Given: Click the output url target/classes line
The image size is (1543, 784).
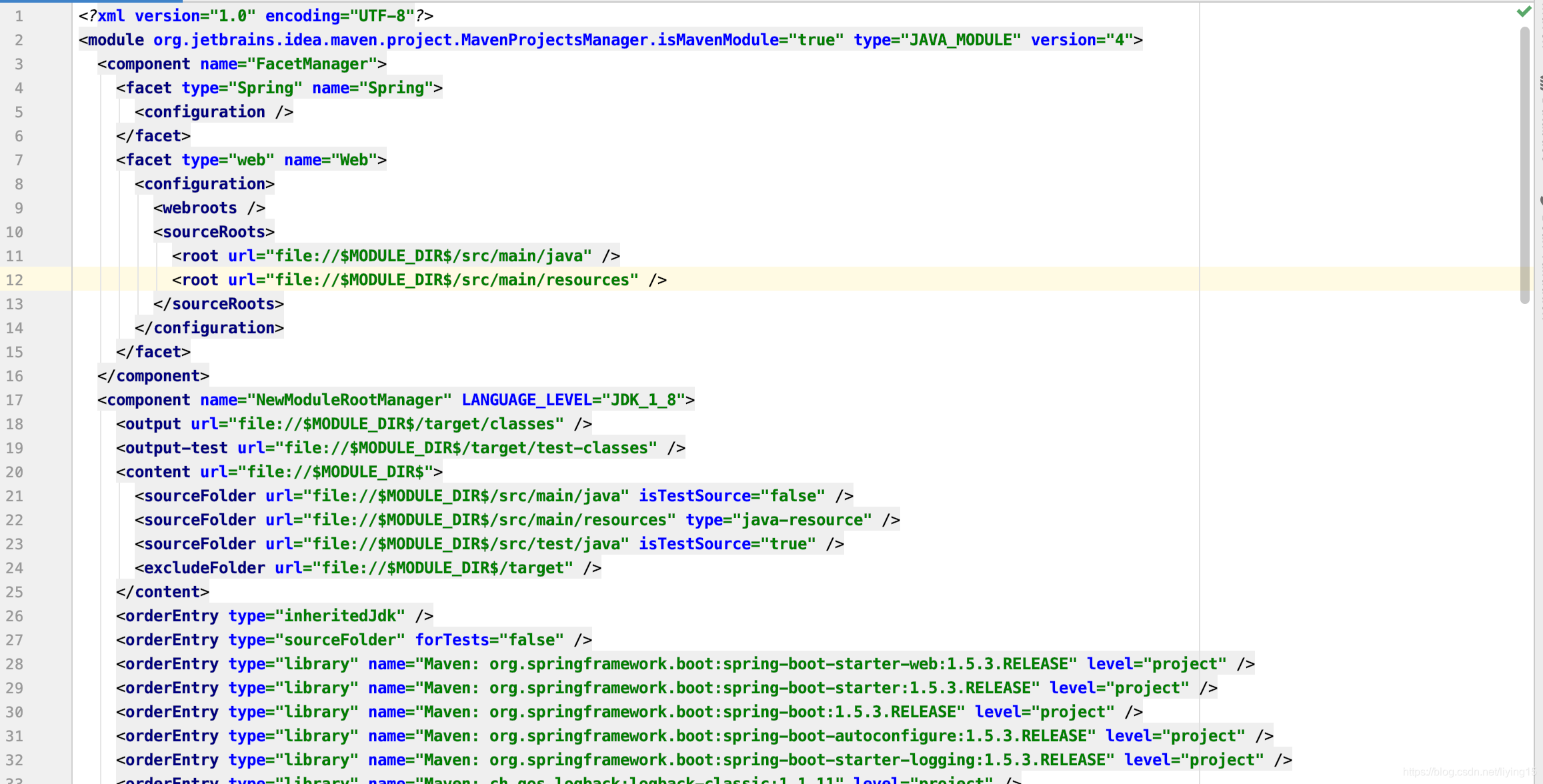Looking at the screenshot, I should pos(354,424).
